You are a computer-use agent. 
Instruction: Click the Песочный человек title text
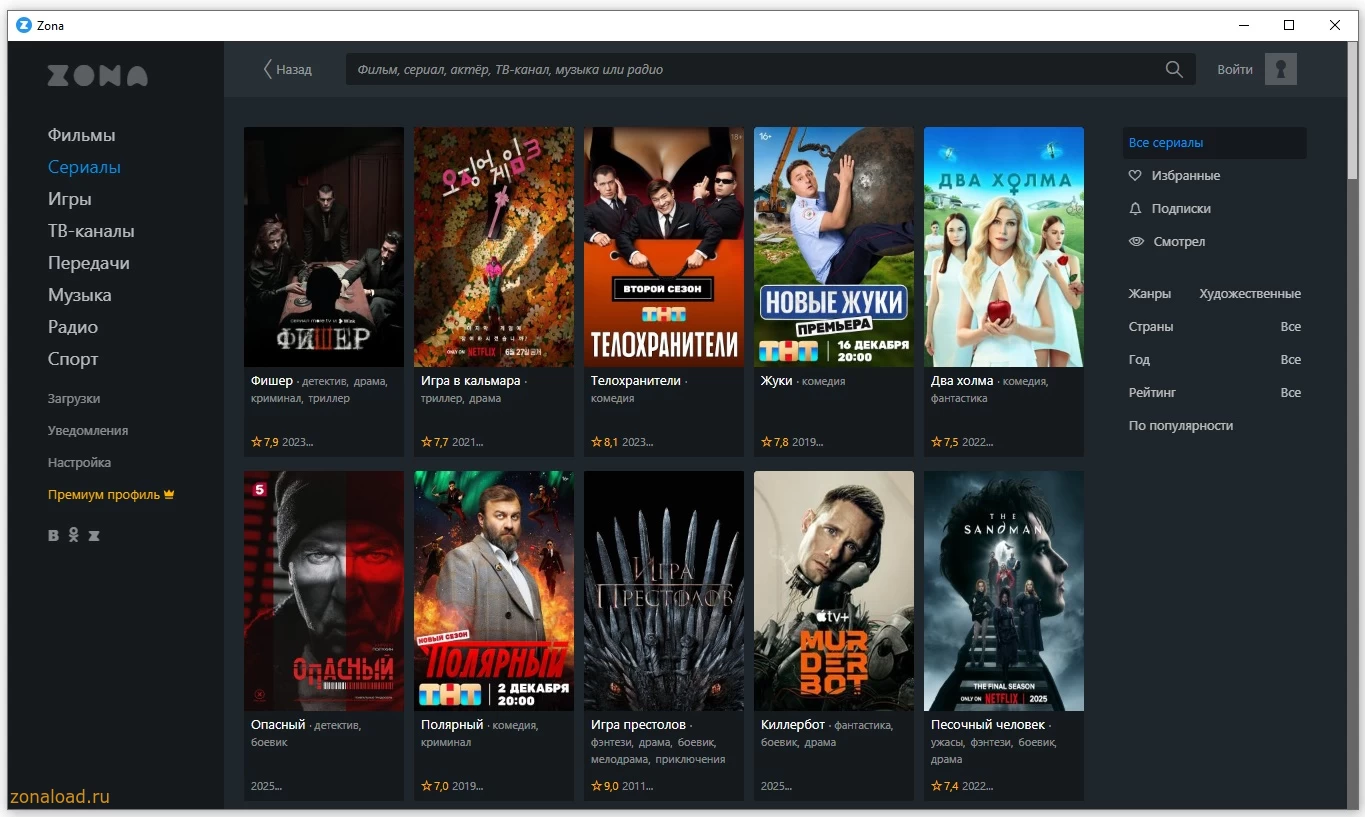[988, 724]
